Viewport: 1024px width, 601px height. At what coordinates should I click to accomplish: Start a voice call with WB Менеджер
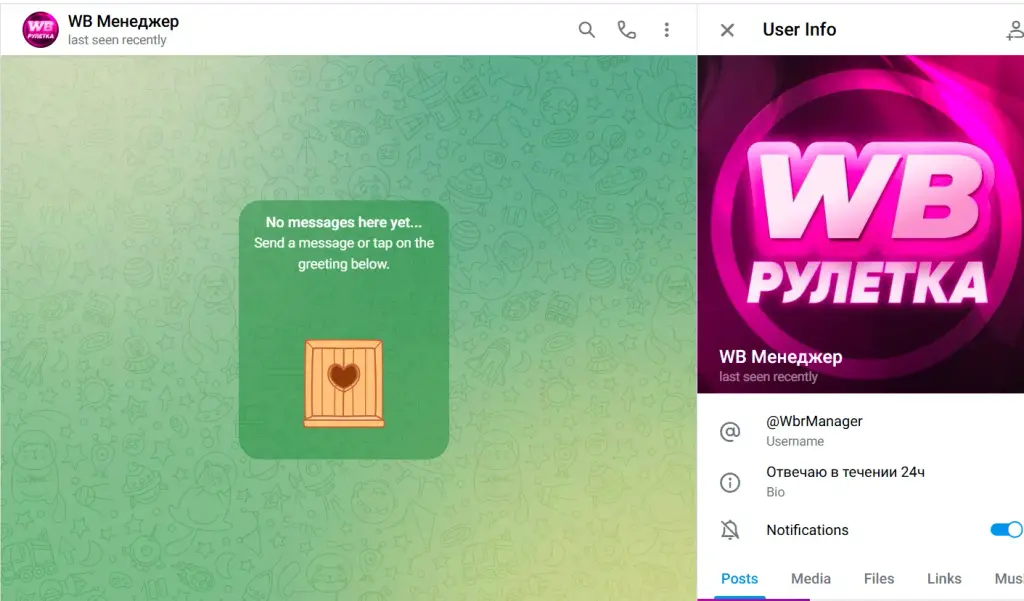(626, 30)
